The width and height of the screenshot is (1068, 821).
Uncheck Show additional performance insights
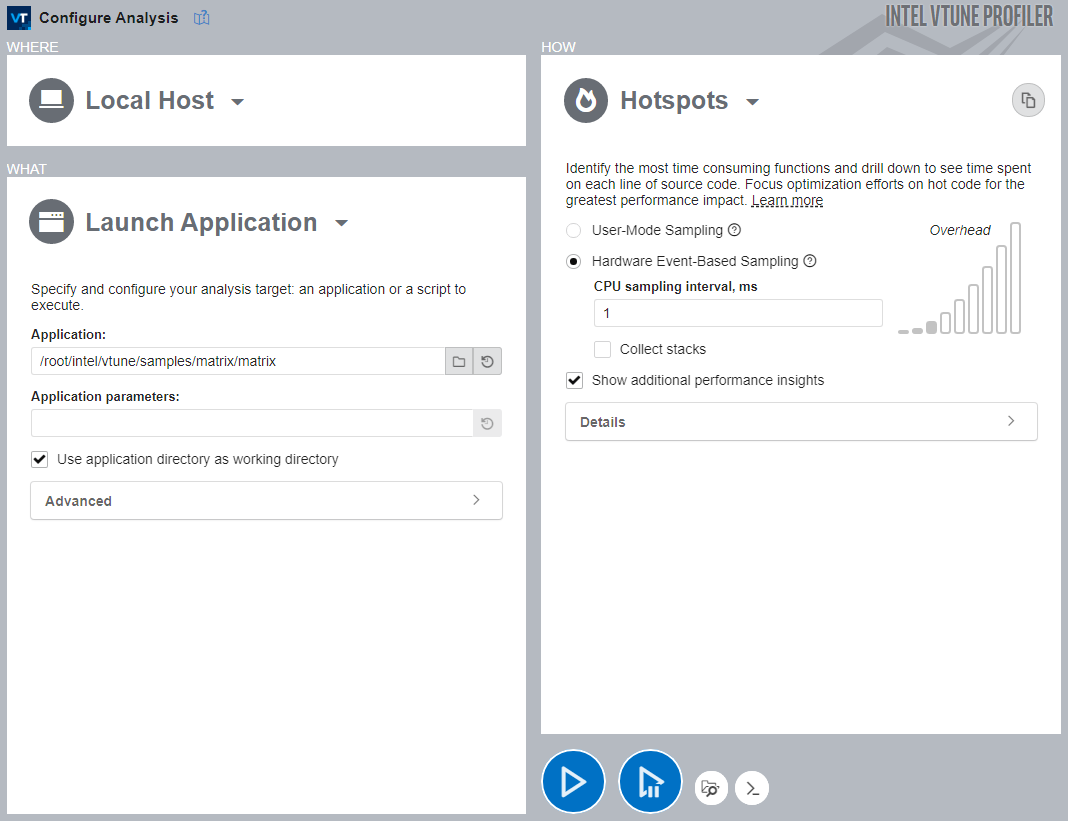pyautogui.click(x=574, y=380)
